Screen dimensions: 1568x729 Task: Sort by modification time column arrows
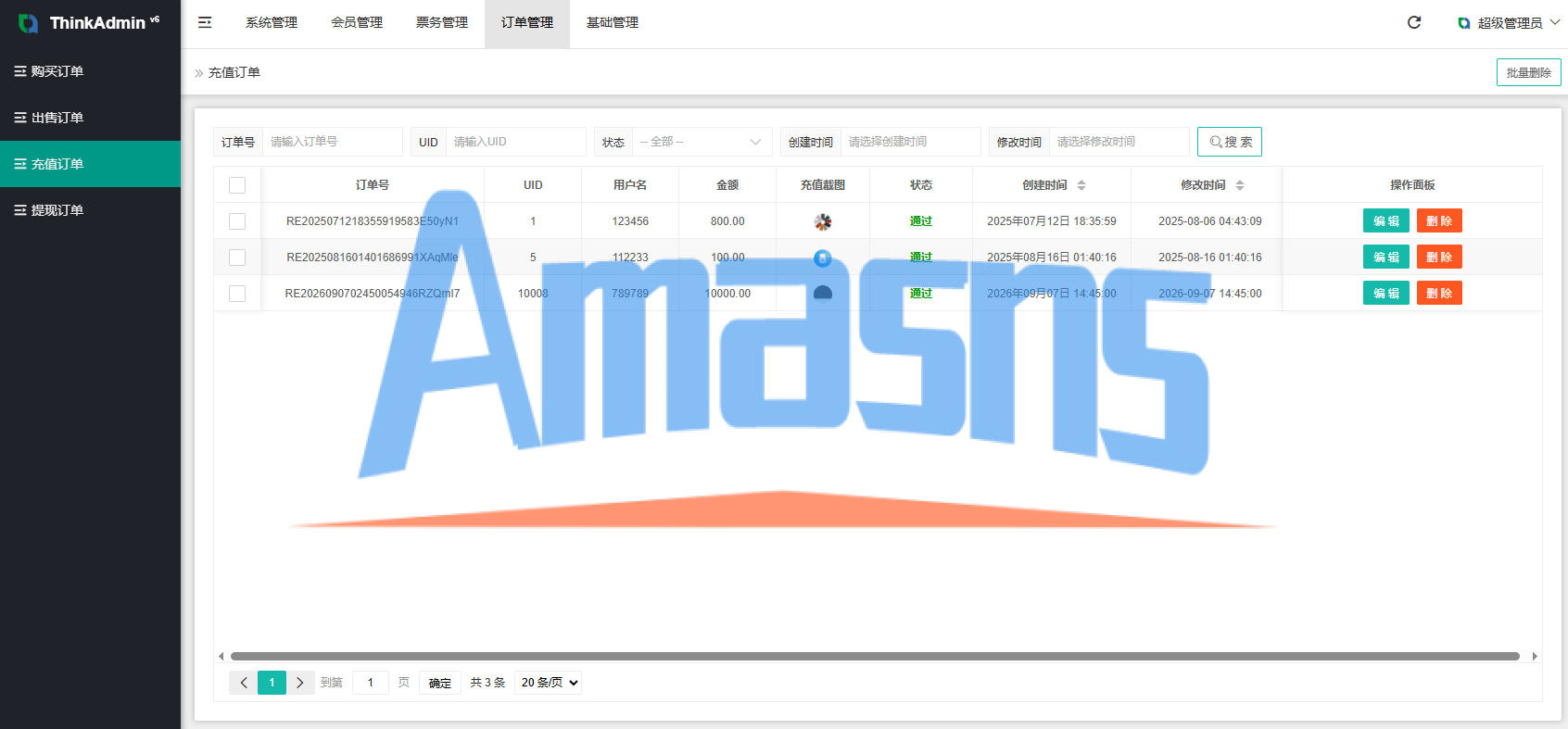(x=1240, y=185)
